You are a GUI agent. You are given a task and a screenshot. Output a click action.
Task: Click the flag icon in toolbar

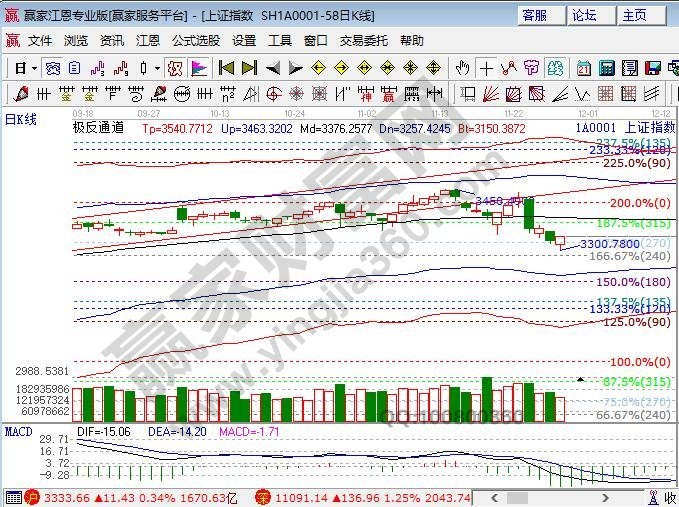point(198,68)
